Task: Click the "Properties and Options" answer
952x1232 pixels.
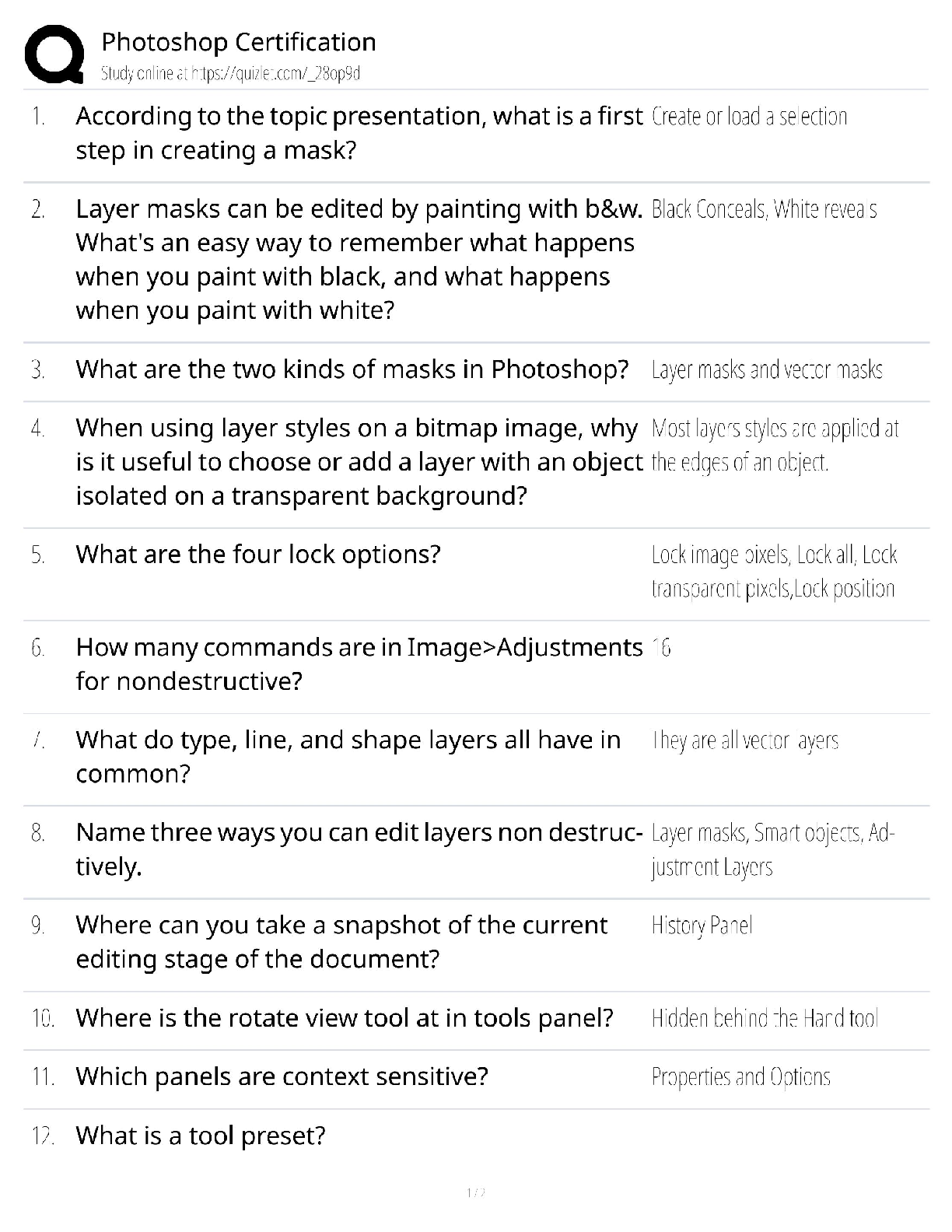Action: pyautogui.click(x=740, y=1077)
